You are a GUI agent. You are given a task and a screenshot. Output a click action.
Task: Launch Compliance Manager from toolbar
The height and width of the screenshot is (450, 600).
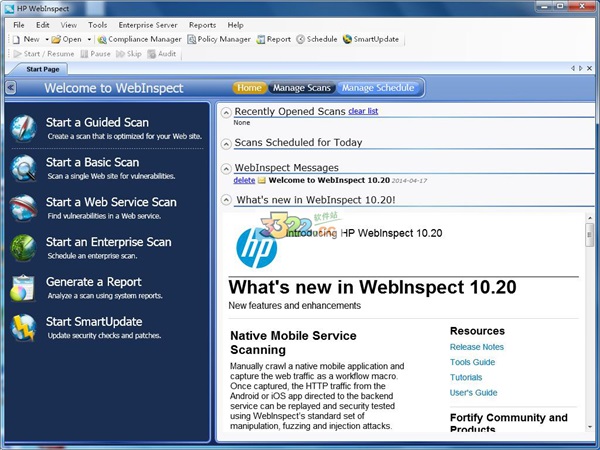pyautogui.click(x=139, y=39)
